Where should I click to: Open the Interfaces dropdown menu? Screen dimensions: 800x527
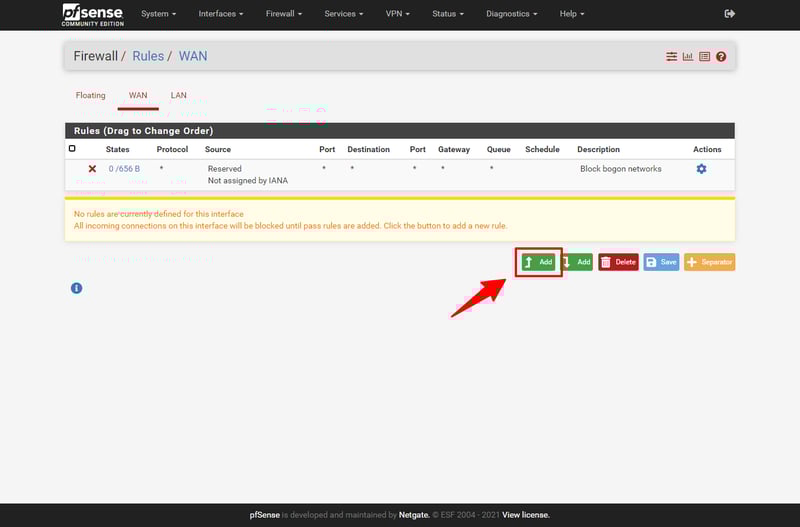221,14
